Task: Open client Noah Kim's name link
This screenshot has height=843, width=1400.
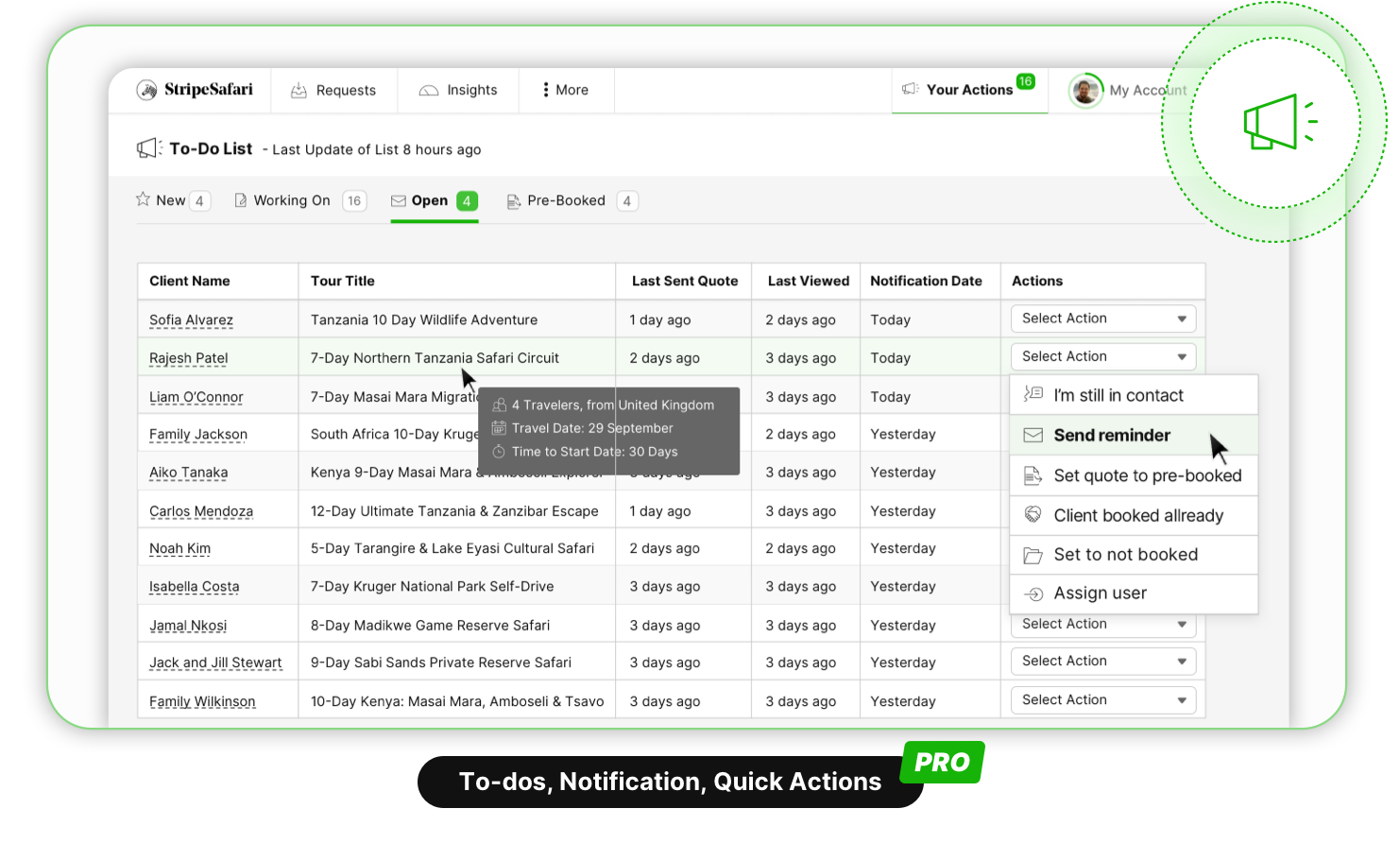Action: [x=179, y=549]
